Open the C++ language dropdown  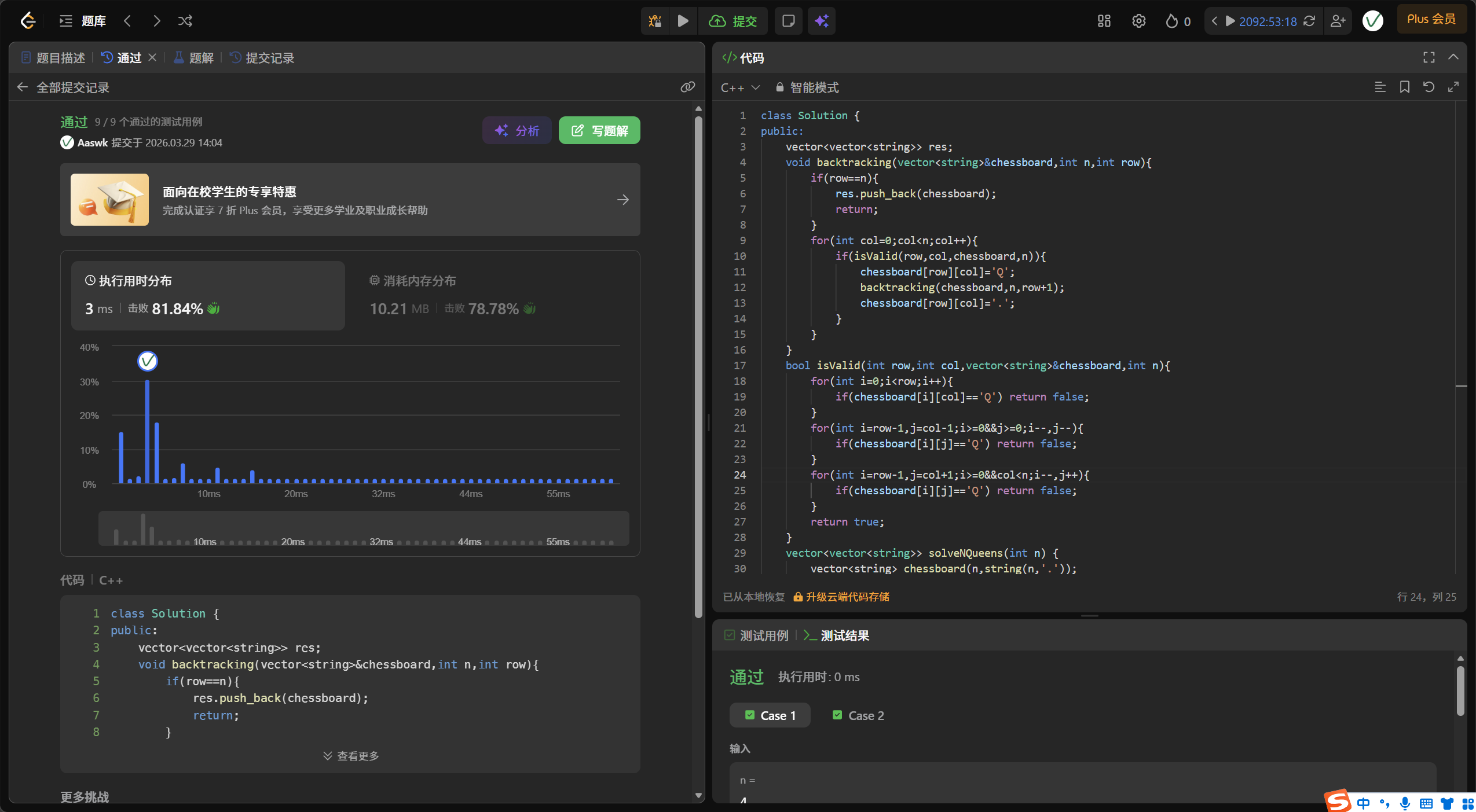pyautogui.click(x=739, y=87)
